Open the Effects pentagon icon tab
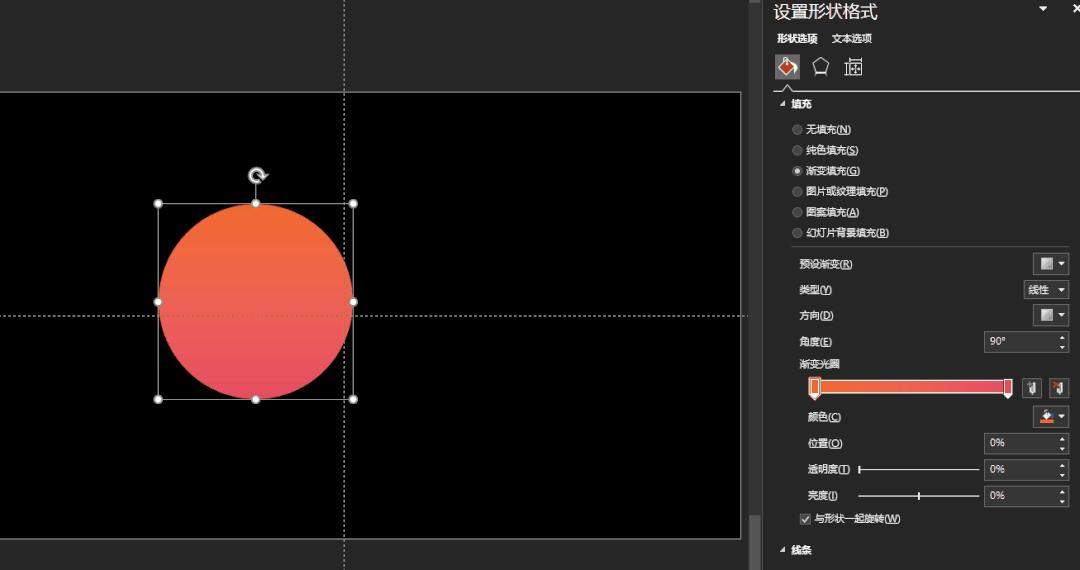 pyautogui.click(x=820, y=67)
